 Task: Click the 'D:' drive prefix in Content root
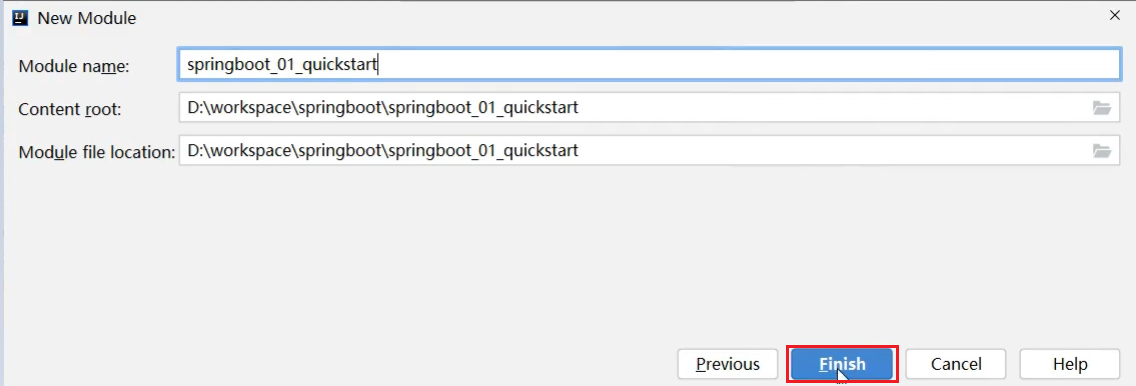coord(196,108)
